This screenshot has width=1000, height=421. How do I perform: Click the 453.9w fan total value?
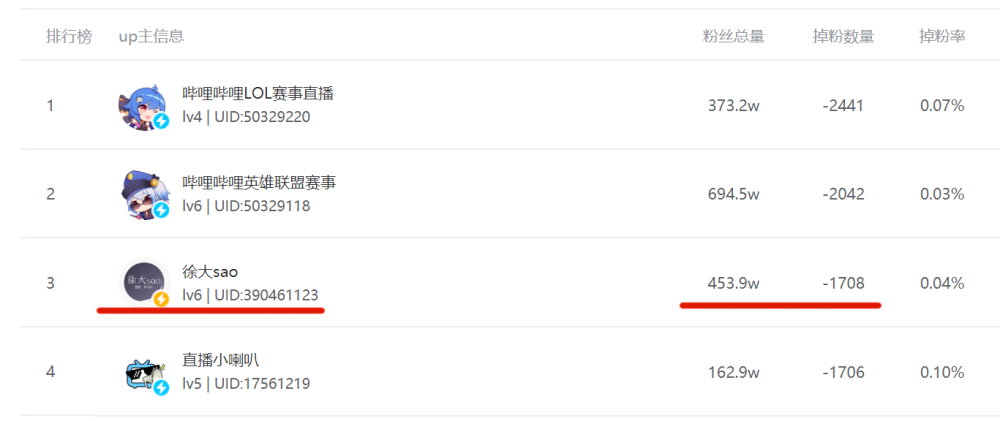[733, 283]
